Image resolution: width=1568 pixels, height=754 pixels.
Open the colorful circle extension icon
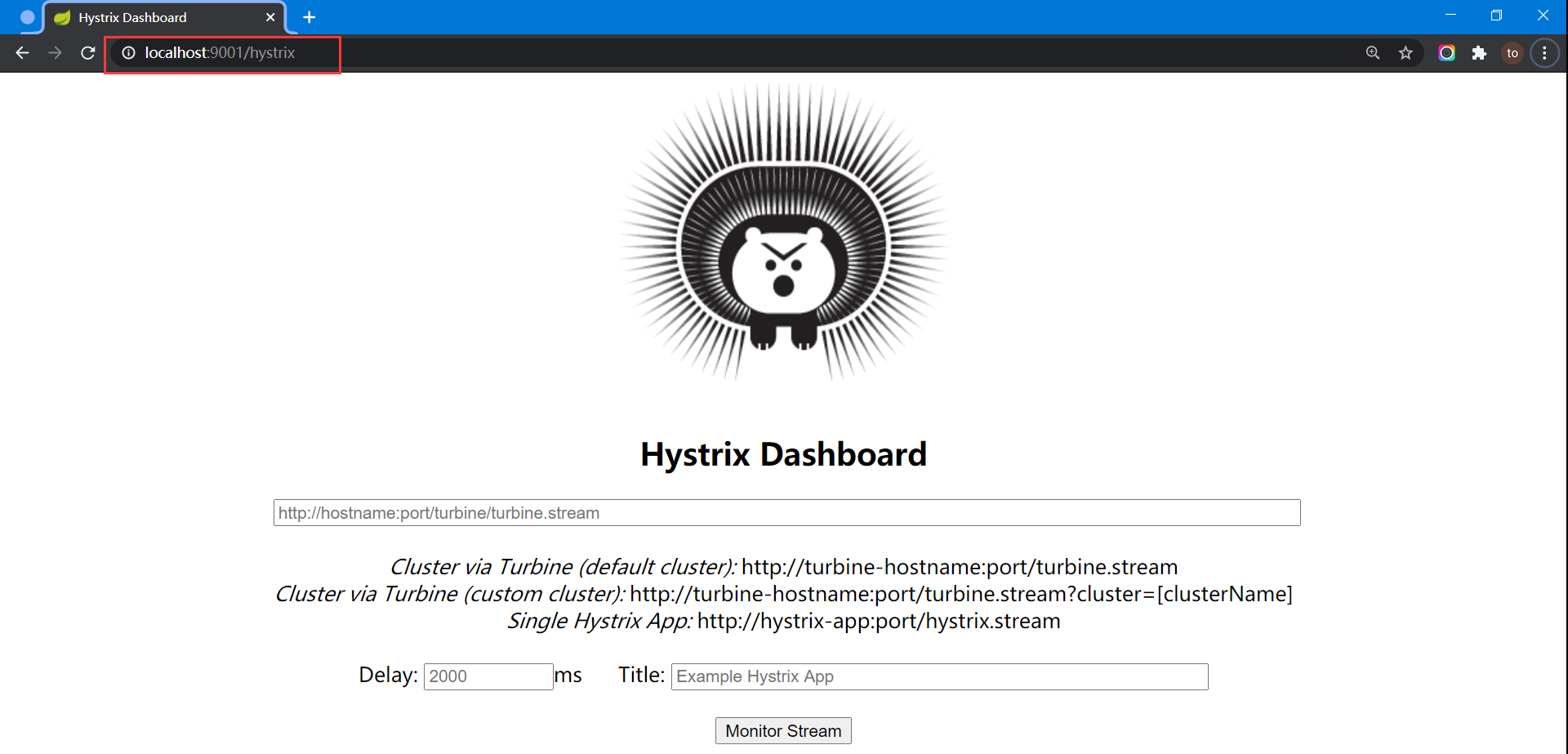coord(1446,53)
